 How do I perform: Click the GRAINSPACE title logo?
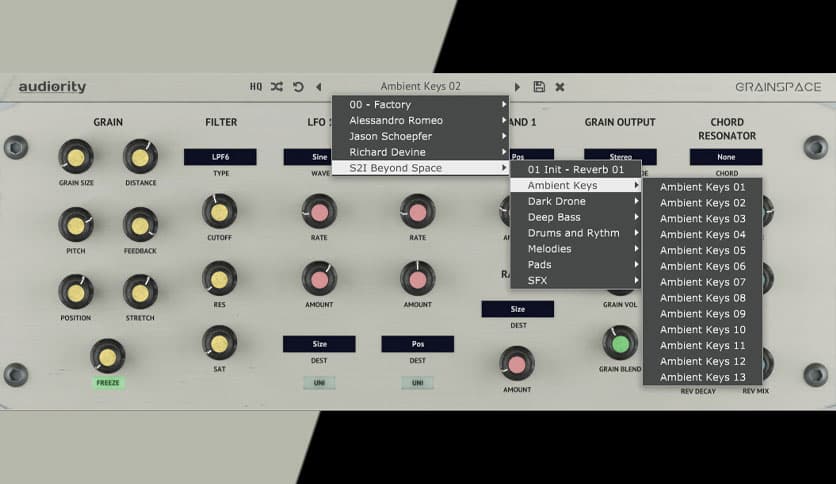tap(778, 87)
